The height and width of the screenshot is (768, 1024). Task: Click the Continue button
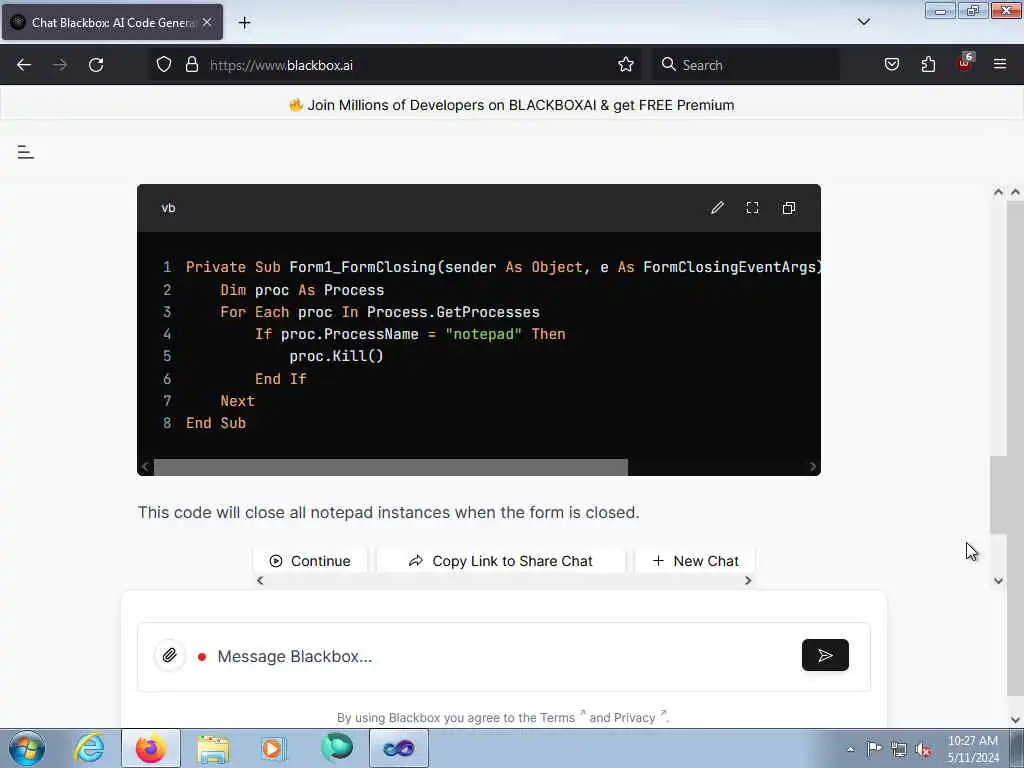pos(310,561)
